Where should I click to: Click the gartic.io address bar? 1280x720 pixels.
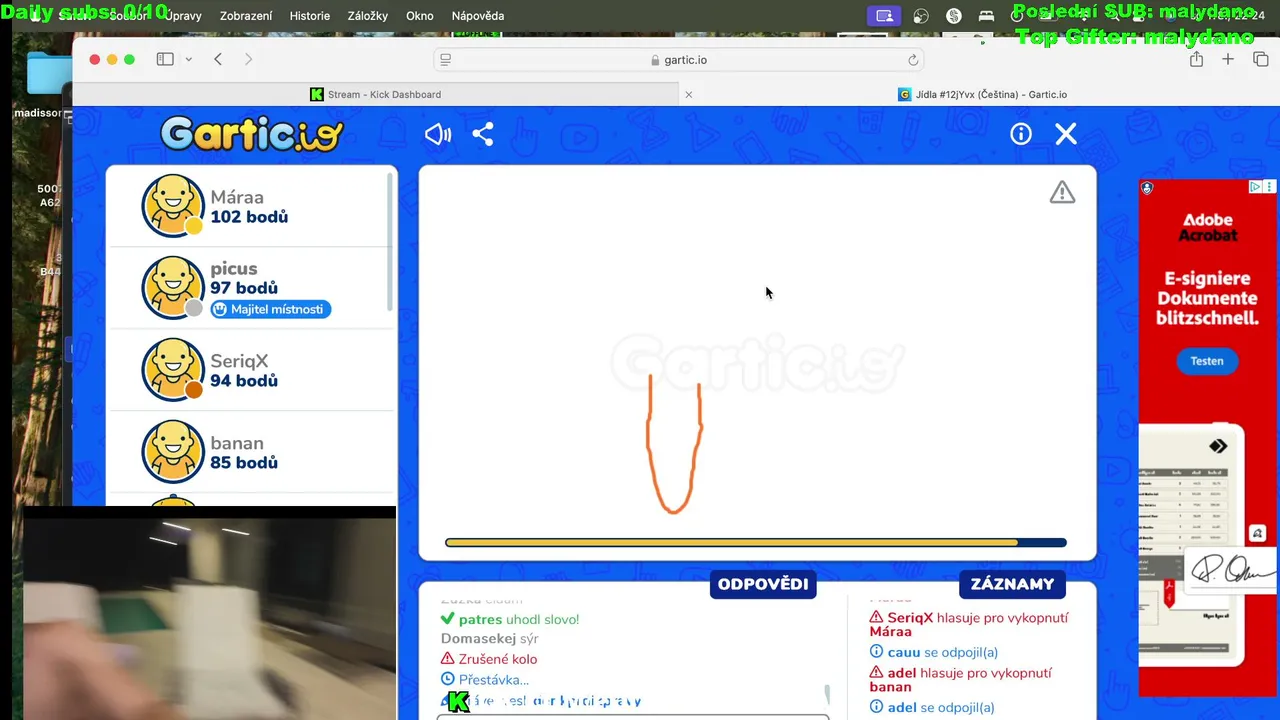[x=679, y=60]
